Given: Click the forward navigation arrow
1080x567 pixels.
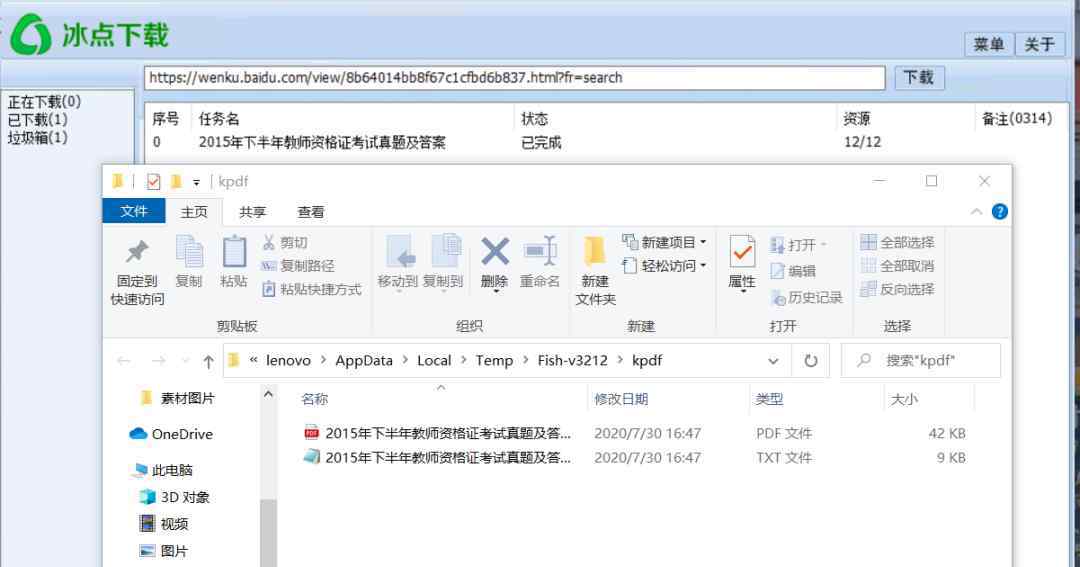Looking at the screenshot, I should pyautogui.click(x=158, y=360).
